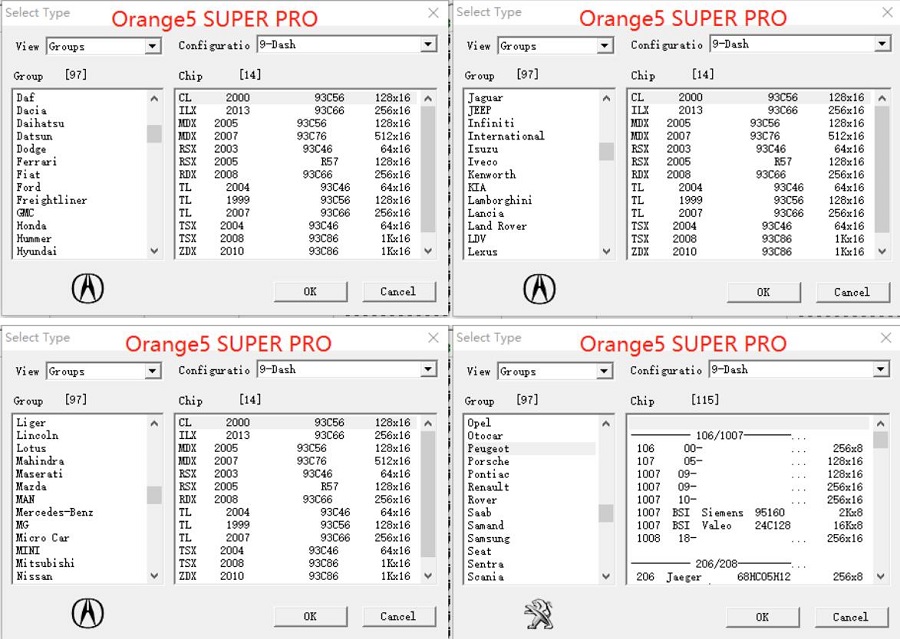Click Cancel in the Daf–Hyundai dialog
Screen dimensions: 900x639
(399, 292)
